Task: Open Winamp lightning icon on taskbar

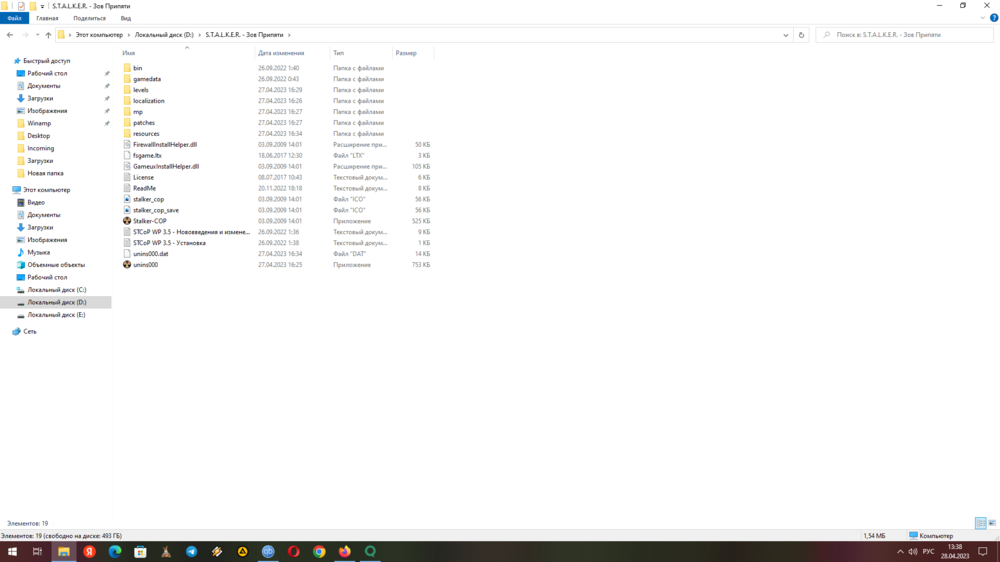Action: (217, 552)
